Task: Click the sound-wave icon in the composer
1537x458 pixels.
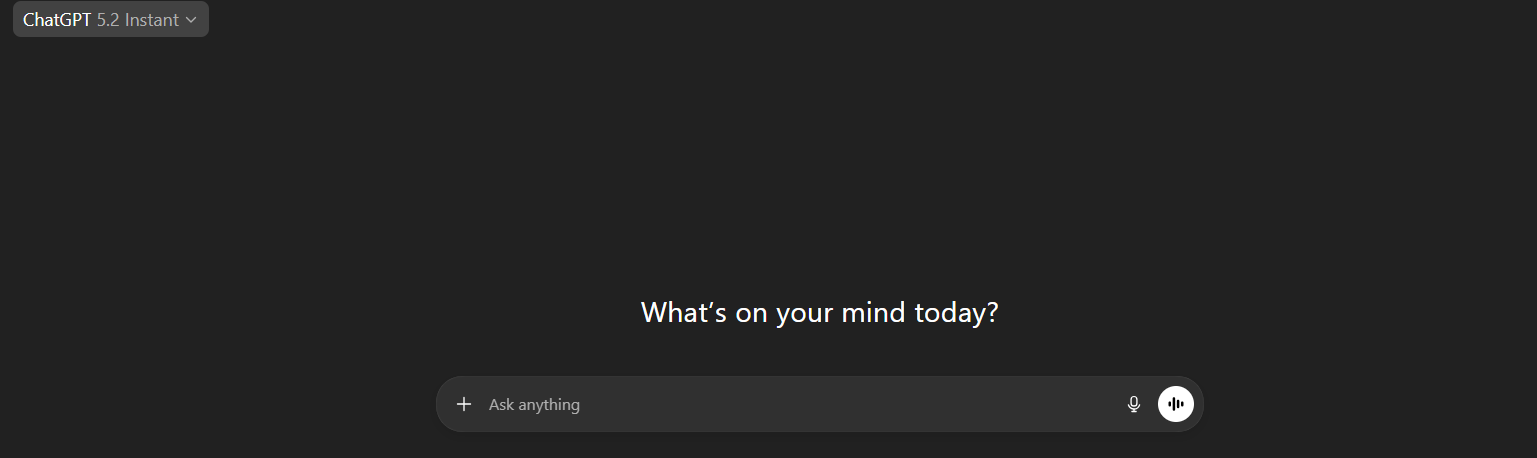Action: pos(1176,404)
